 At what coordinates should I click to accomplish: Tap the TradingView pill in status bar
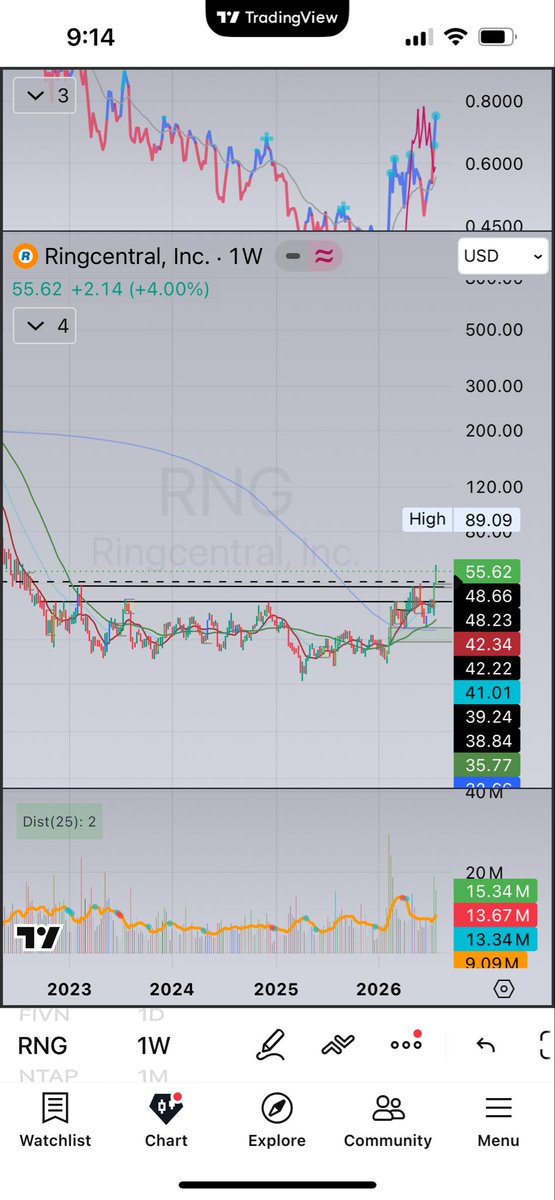pyautogui.click(x=277, y=17)
